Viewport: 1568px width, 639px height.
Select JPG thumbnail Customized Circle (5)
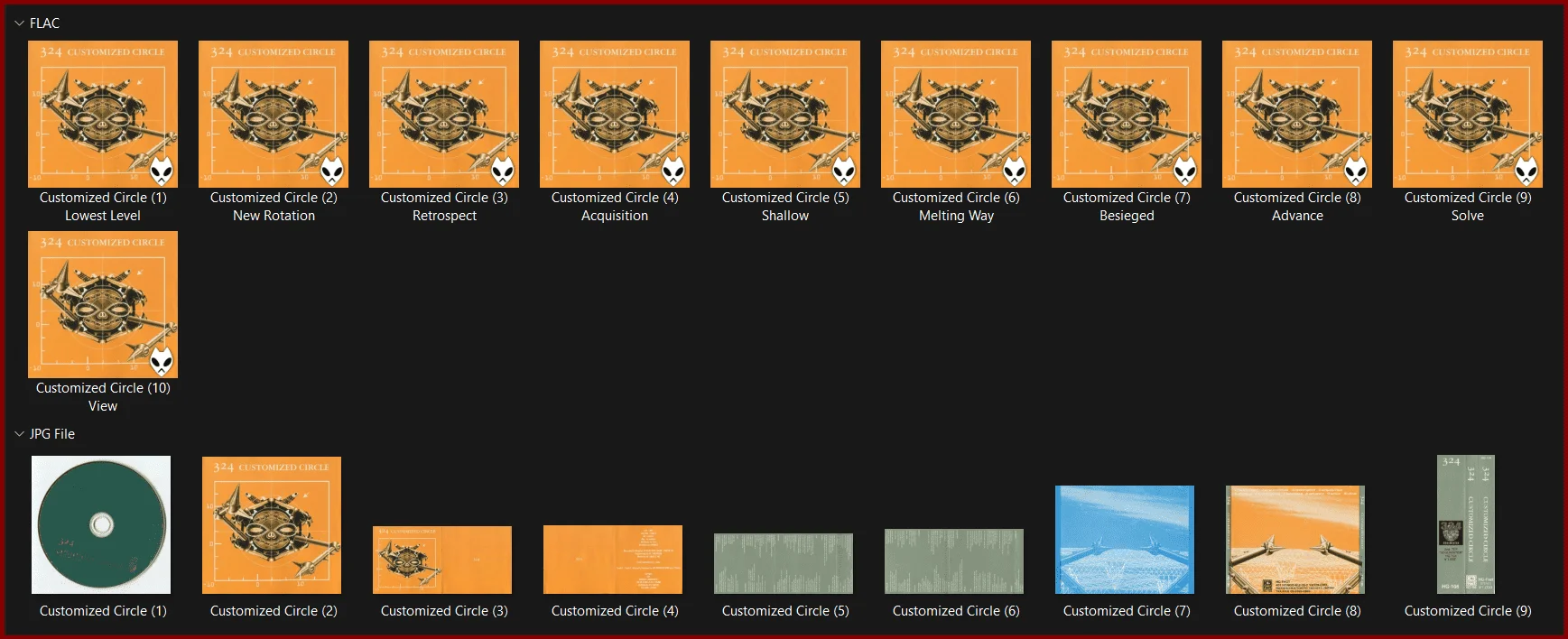[784, 563]
